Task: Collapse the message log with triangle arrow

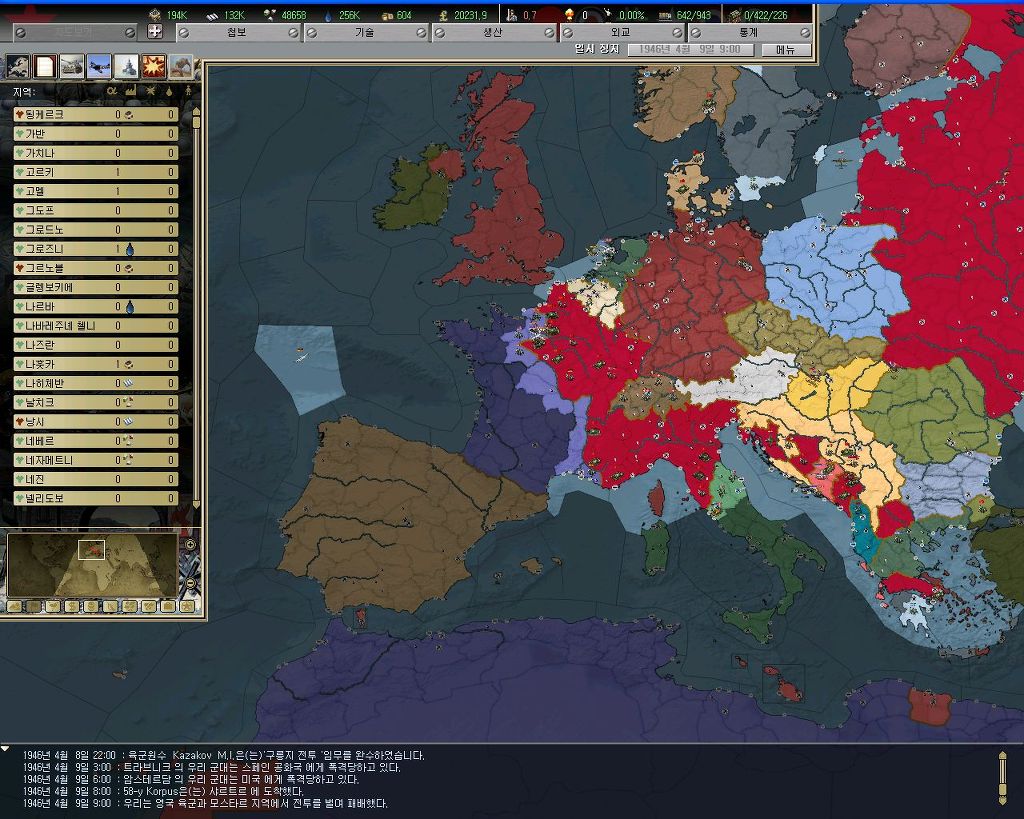Action: pos(5,748)
